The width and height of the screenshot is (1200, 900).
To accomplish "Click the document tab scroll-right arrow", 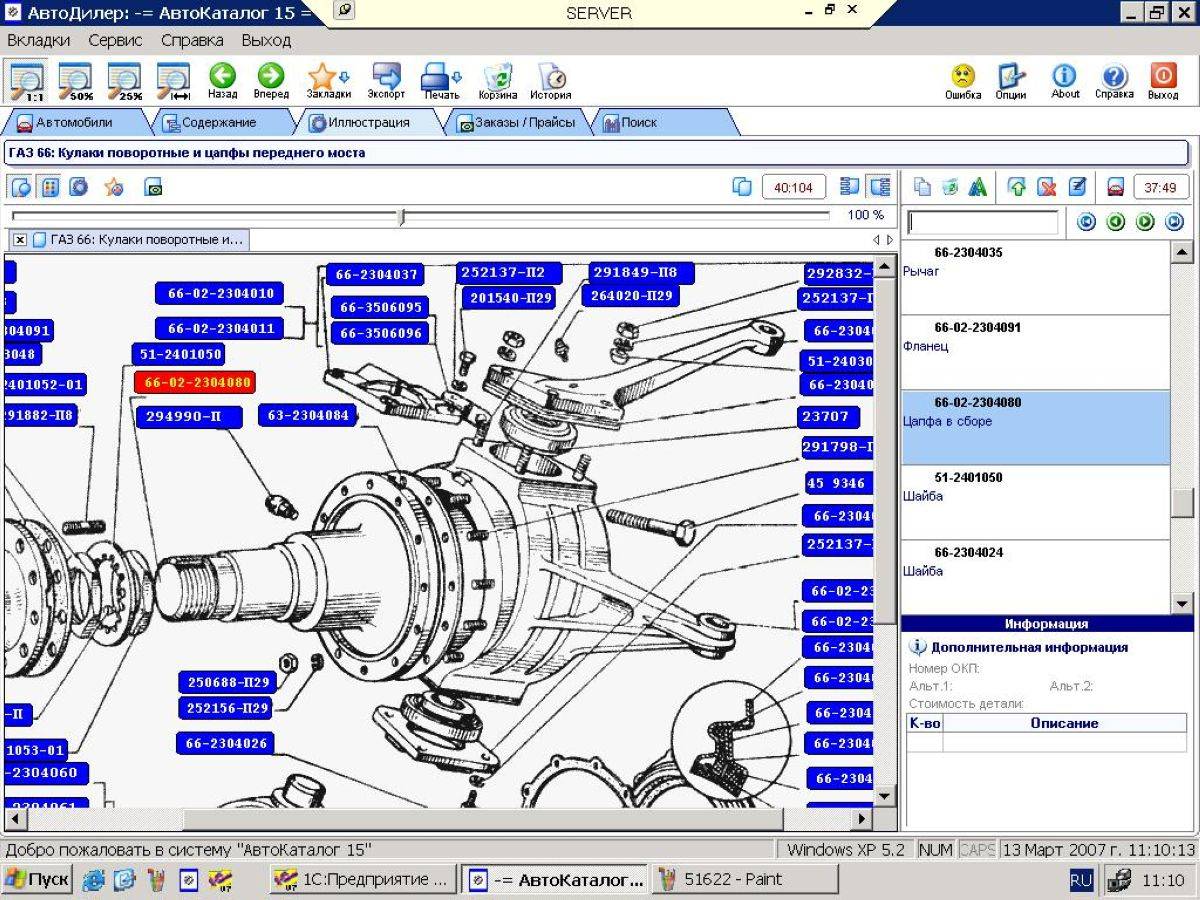I will (x=889, y=240).
